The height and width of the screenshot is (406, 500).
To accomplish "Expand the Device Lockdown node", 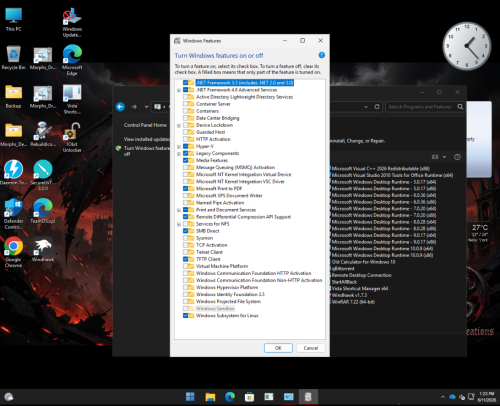I will coord(179,125).
